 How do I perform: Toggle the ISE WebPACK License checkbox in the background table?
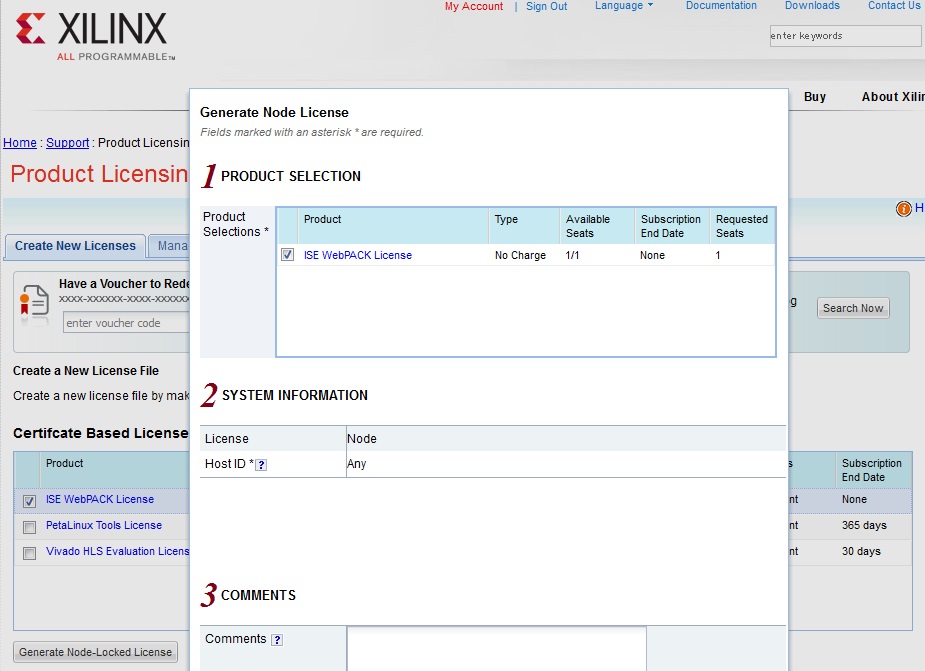click(29, 501)
